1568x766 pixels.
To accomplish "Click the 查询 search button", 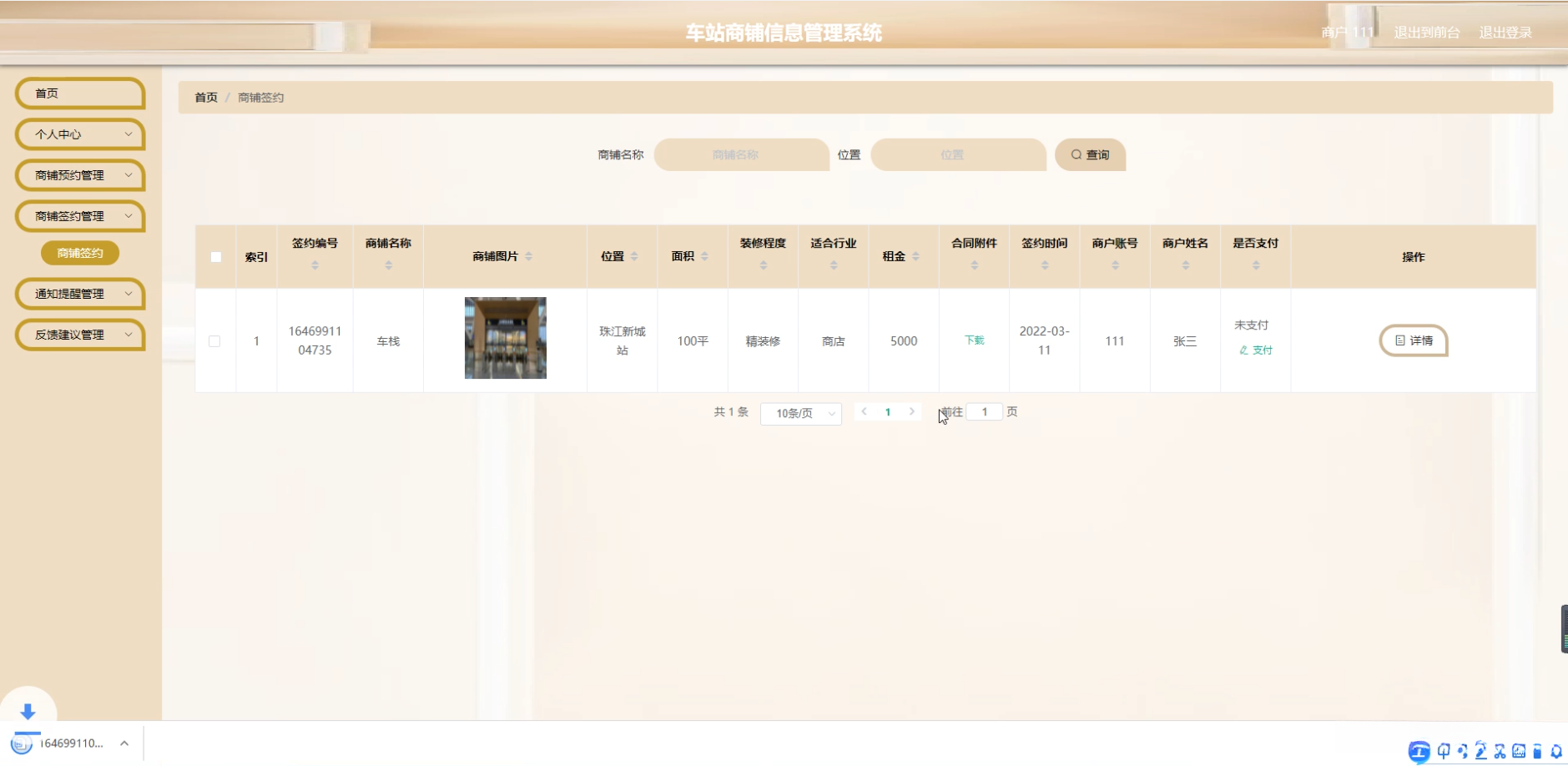I will point(1091,154).
